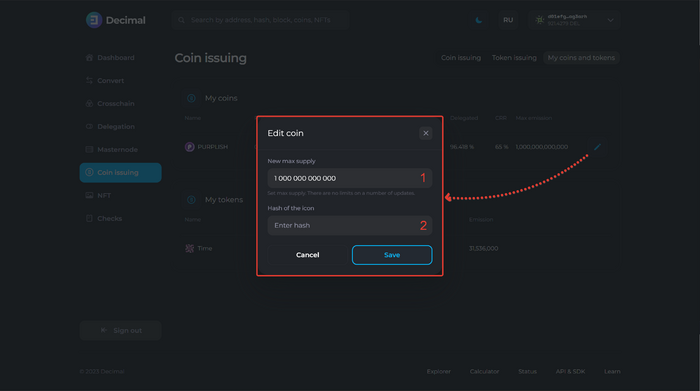The height and width of the screenshot is (391, 700).
Task: Click the PURPLISH coin icon
Action: (x=190, y=147)
